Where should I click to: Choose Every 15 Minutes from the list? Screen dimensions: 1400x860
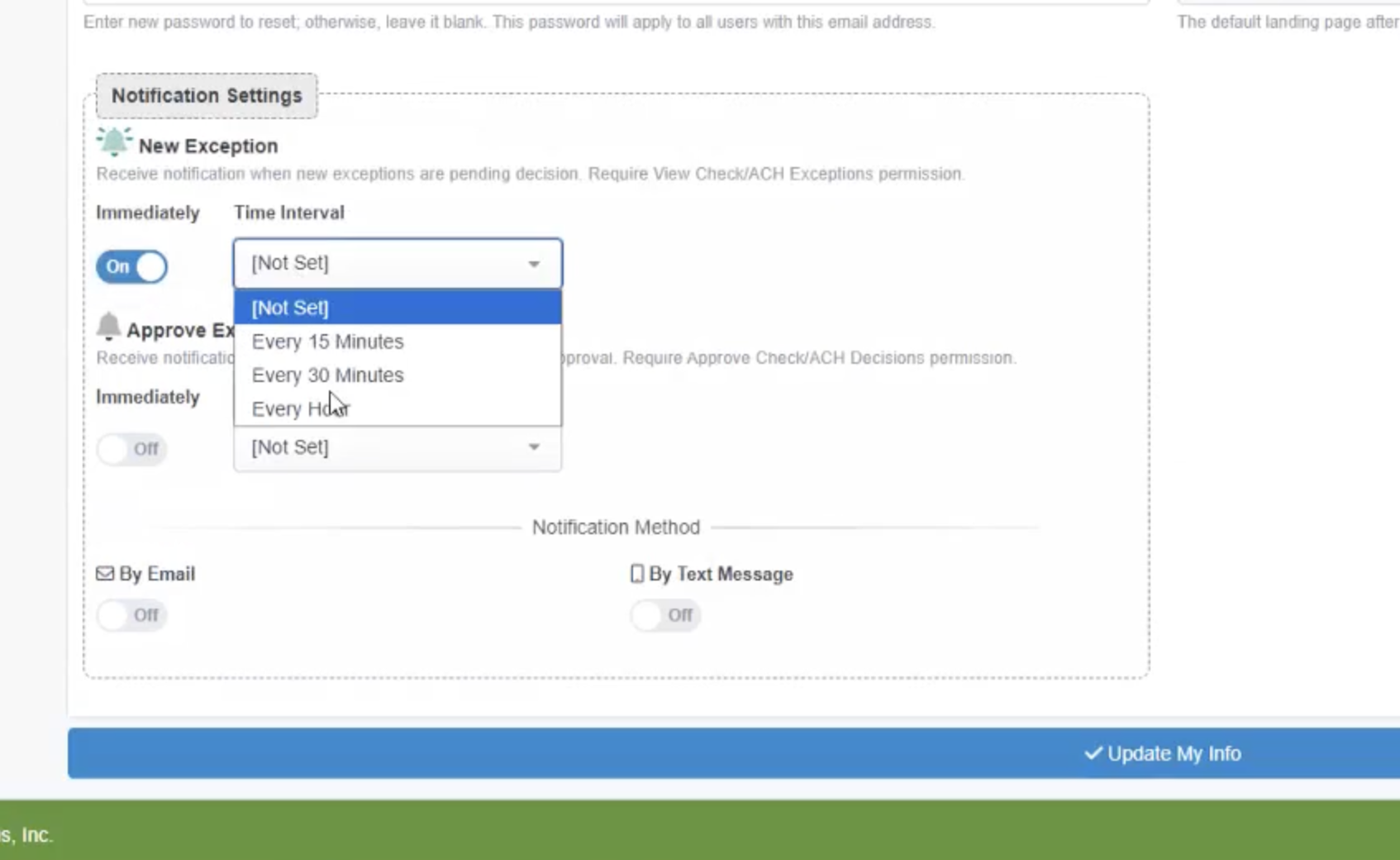[328, 342]
